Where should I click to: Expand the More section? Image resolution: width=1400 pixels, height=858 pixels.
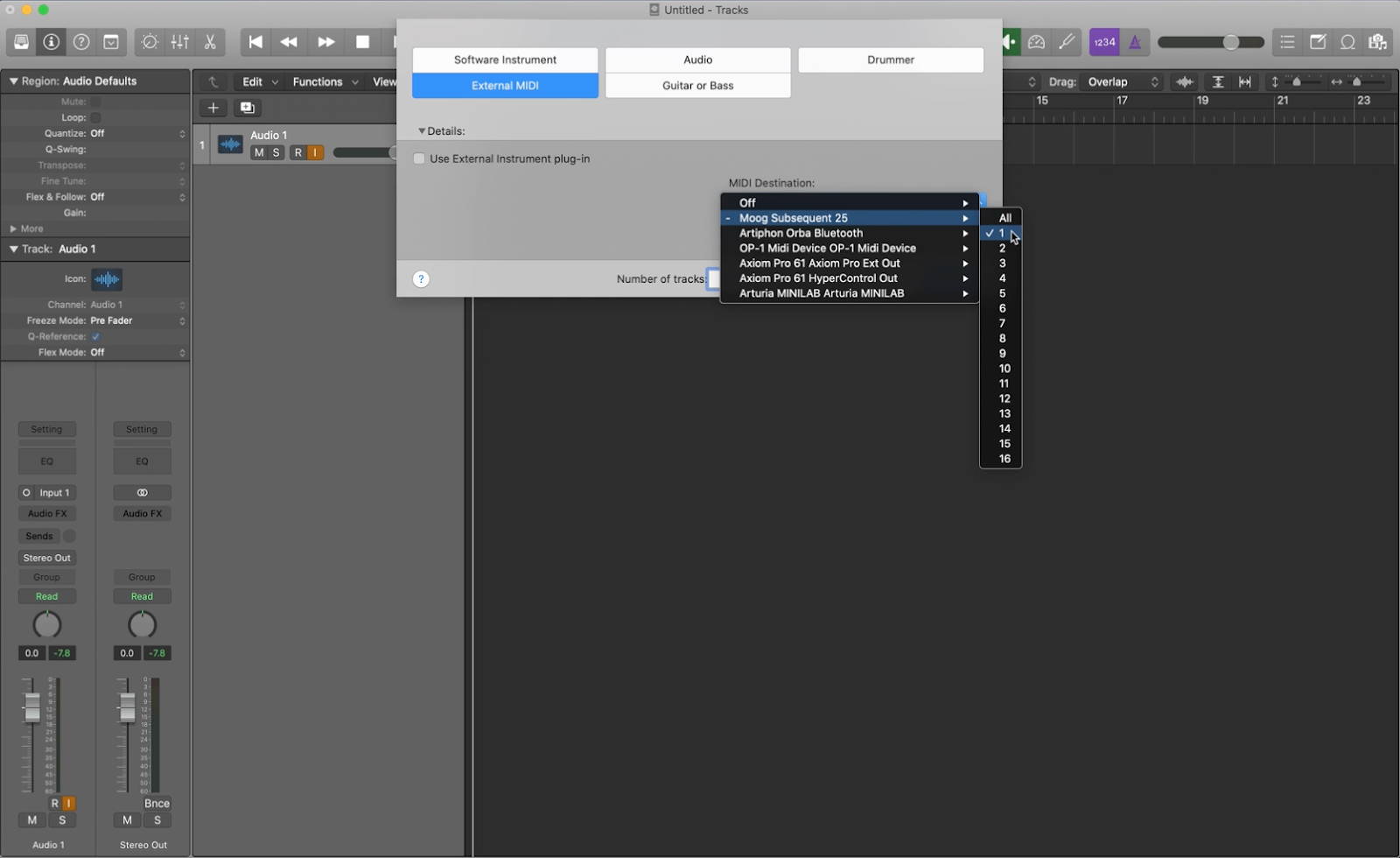tap(13, 229)
